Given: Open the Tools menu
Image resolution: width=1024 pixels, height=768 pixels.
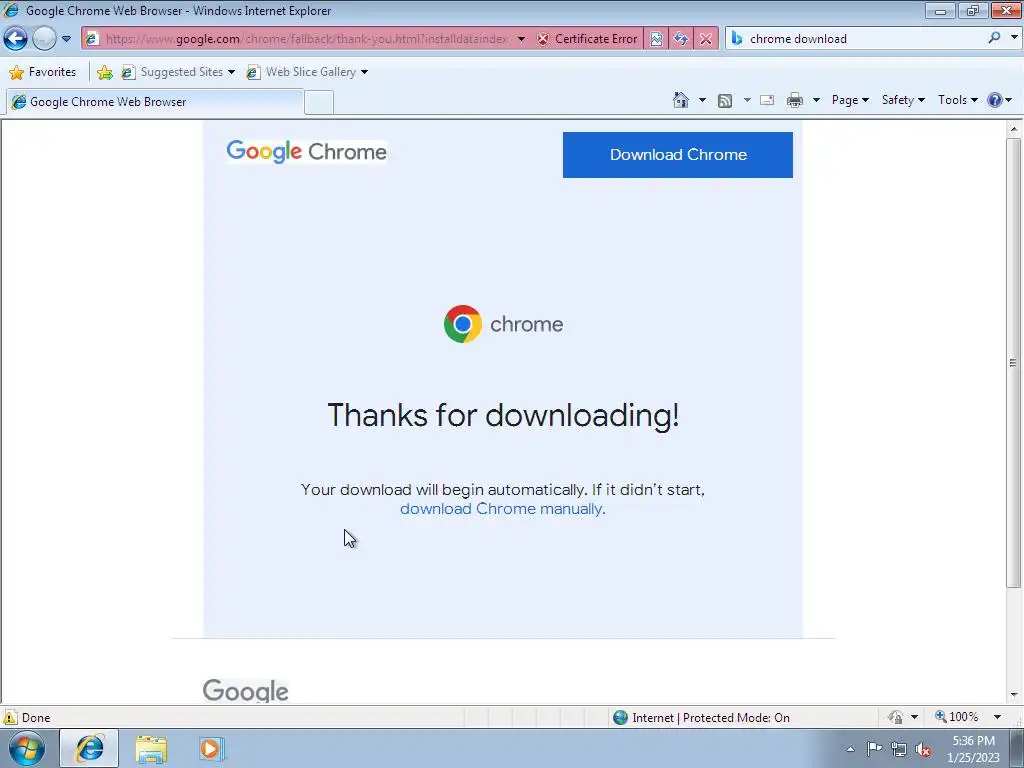Looking at the screenshot, I should point(957,100).
